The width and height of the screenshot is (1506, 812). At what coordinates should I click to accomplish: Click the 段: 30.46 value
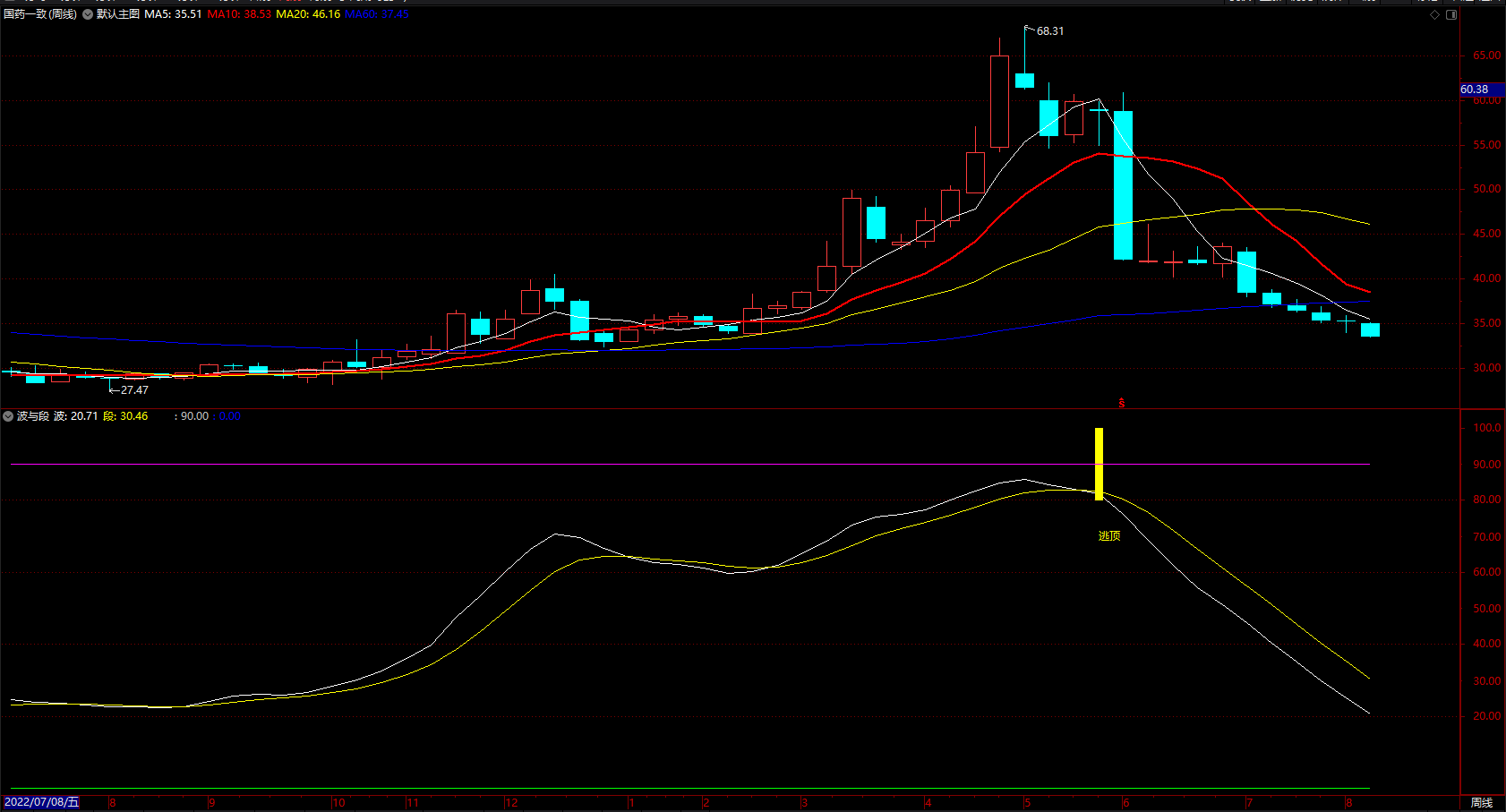(x=125, y=416)
